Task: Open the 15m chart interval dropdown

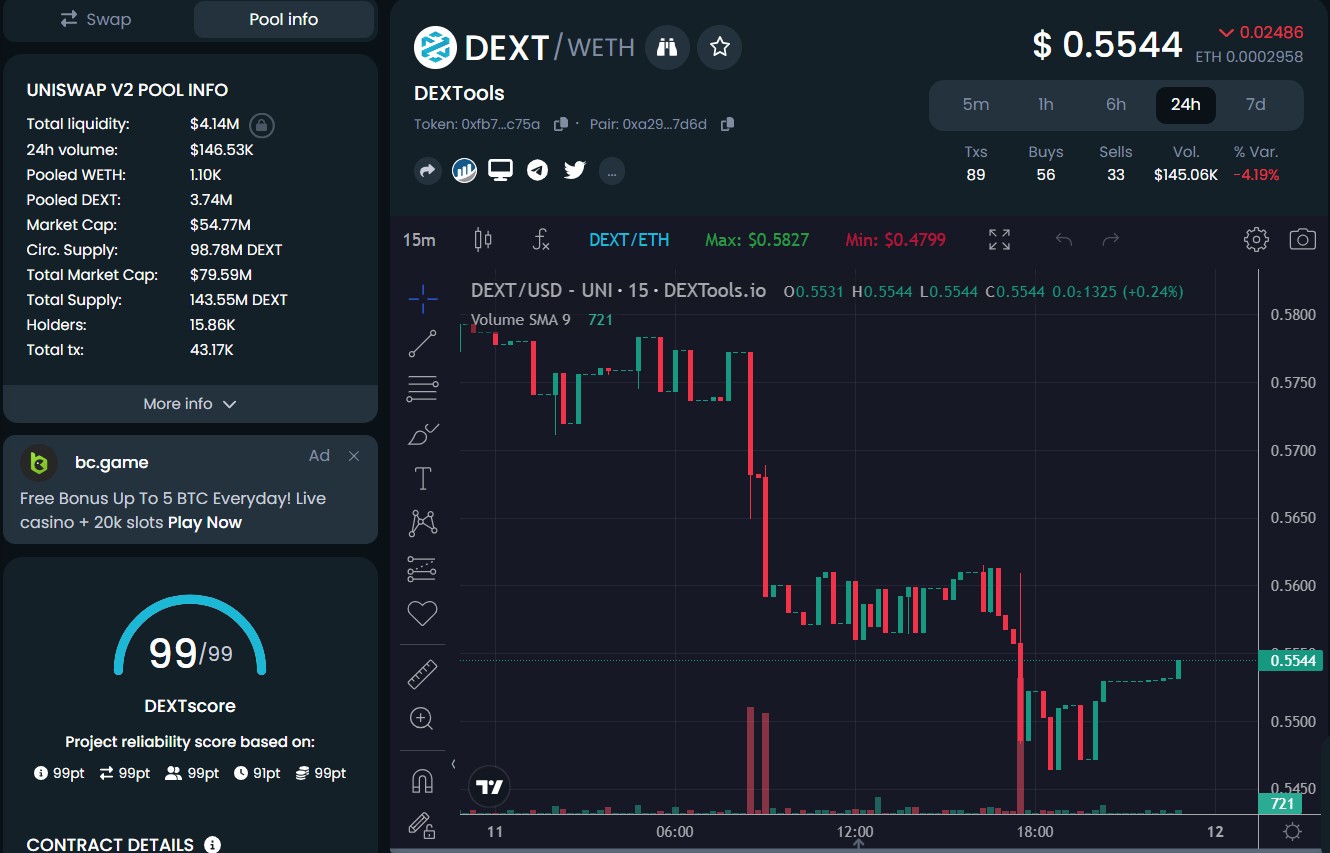Action: pyautogui.click(x=419, y=240)
